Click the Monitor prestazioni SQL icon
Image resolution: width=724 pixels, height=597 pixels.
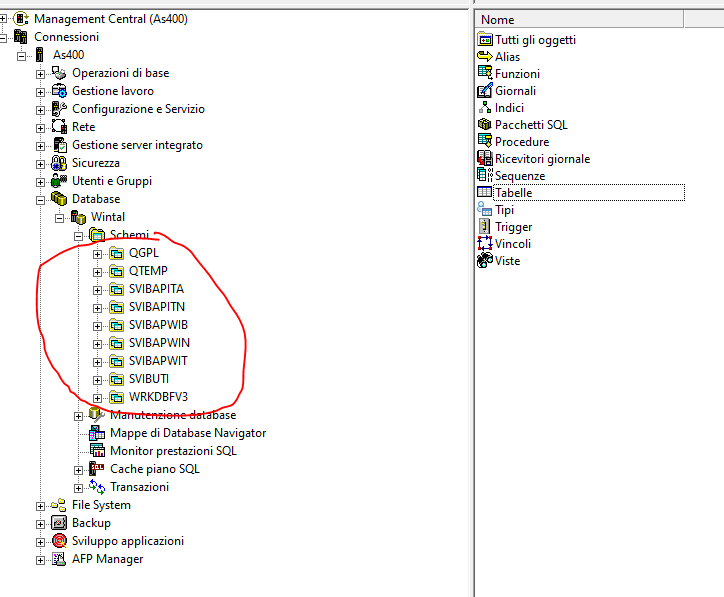97,451
